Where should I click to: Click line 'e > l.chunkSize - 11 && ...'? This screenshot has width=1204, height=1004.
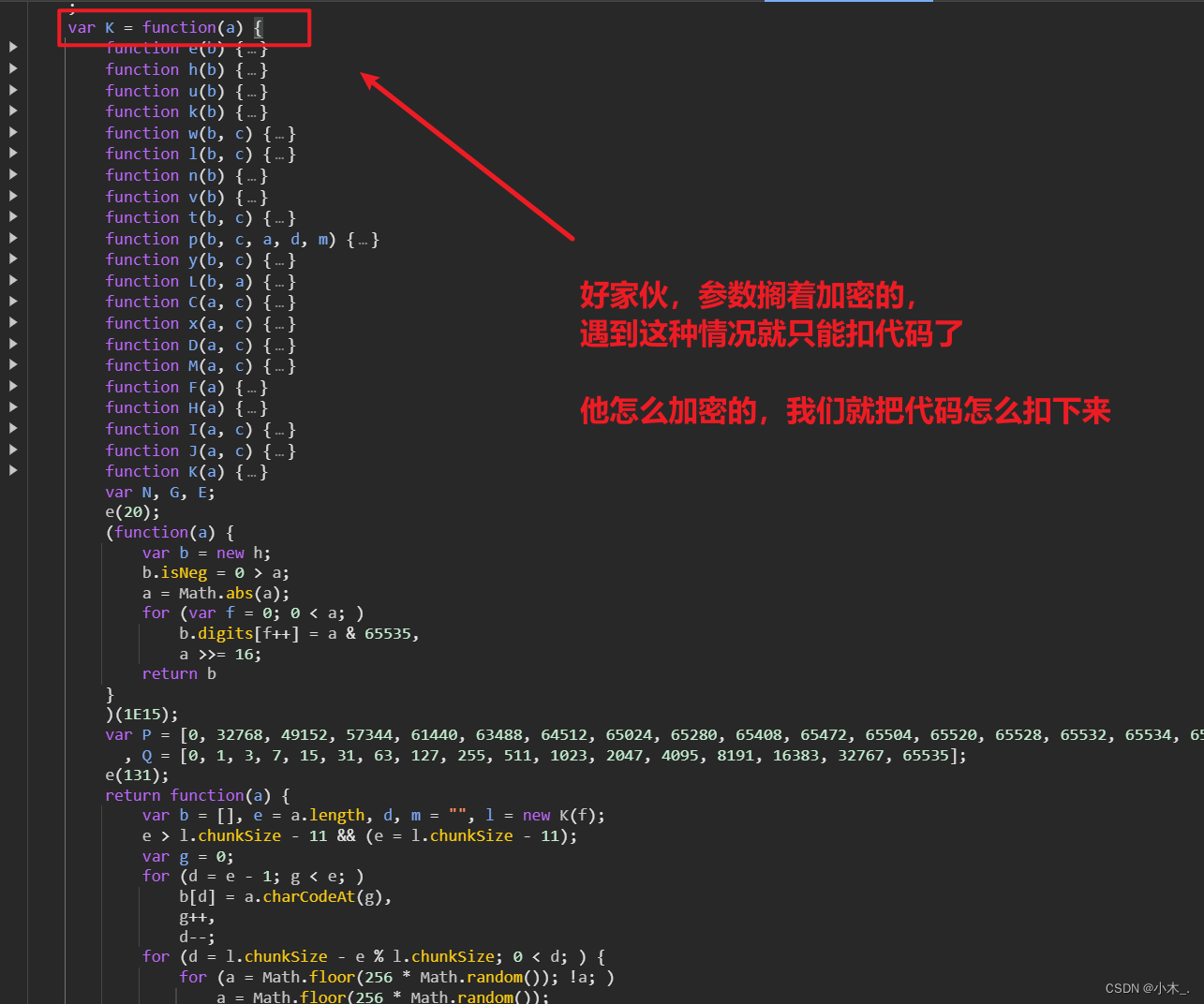coord(360,836)
